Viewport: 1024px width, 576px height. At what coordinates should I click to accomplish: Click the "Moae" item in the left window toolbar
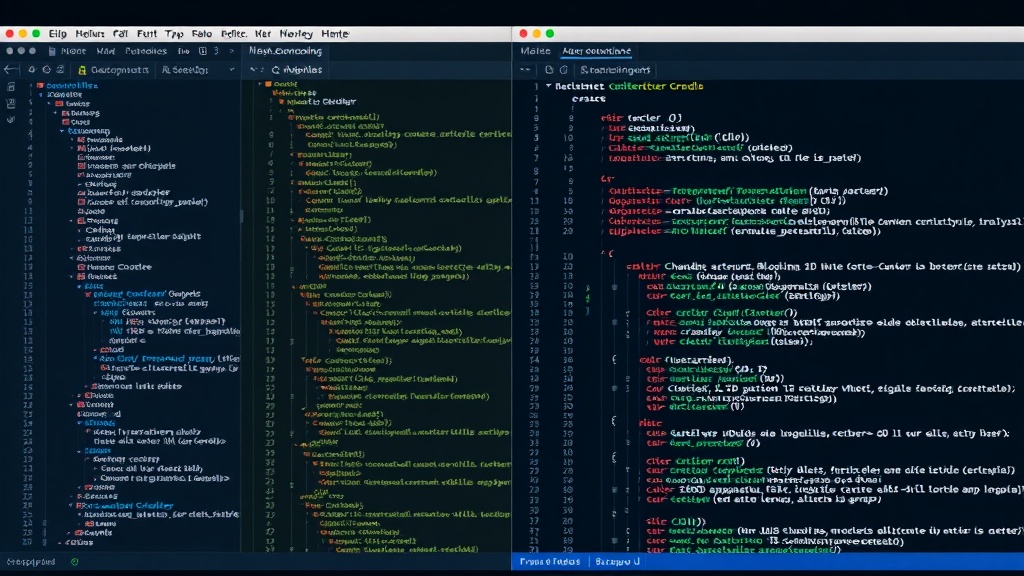click(x=73, y=51)
